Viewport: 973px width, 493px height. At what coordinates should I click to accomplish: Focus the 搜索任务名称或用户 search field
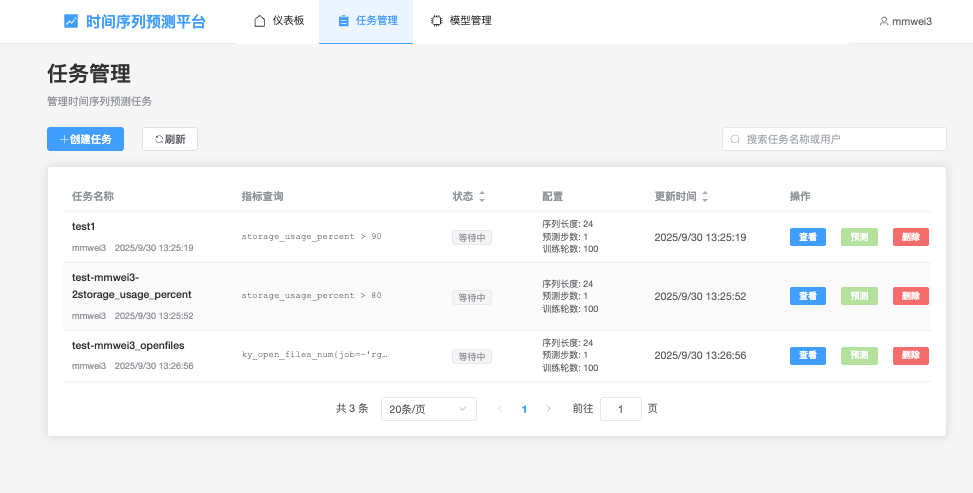tap(834, 139)
